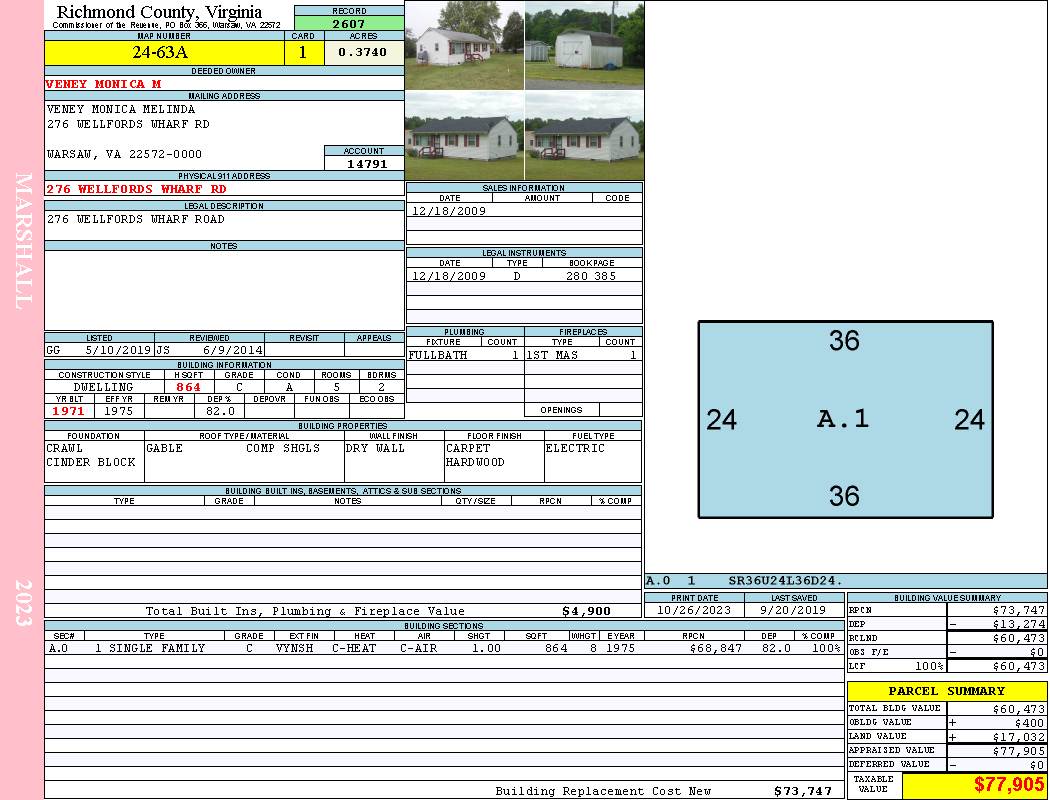Click the empty Notes box

point(224,289)
